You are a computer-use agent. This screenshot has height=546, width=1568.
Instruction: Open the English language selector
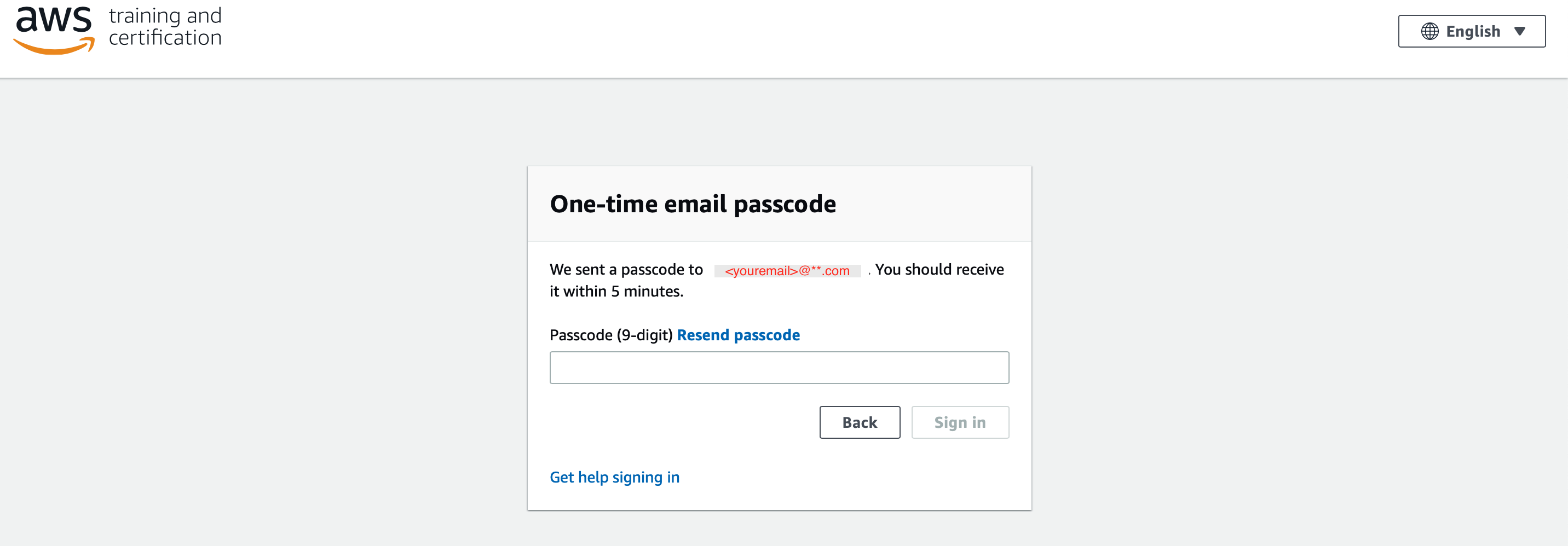click(1471, 32)
